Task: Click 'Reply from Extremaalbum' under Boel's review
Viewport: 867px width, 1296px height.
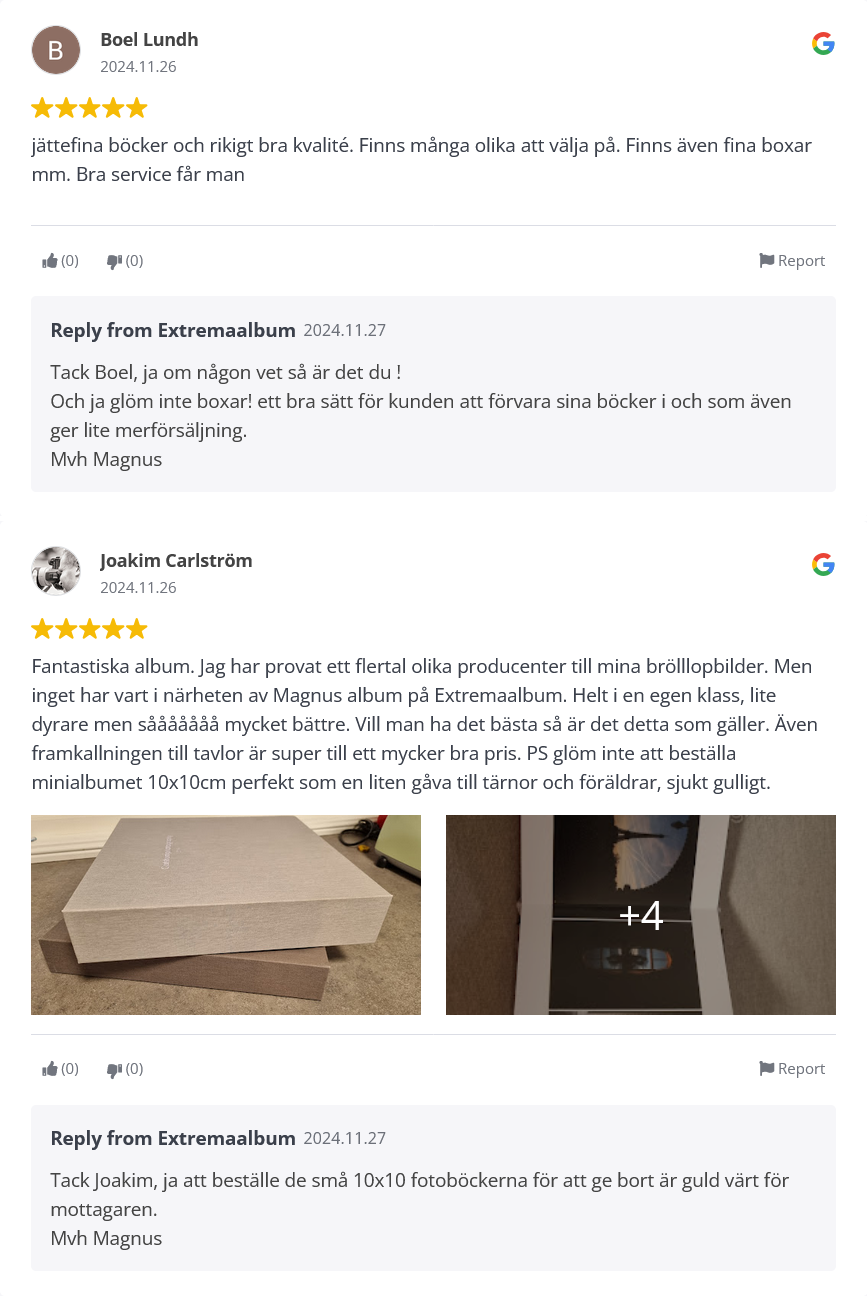Action: click(x=173, y=330)
